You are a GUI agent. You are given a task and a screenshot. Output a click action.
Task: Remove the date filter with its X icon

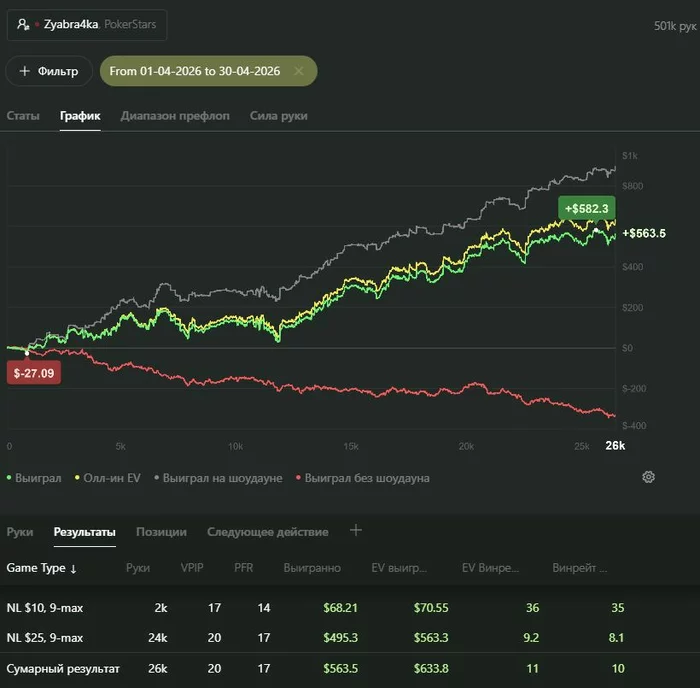[x=299, y=71]
